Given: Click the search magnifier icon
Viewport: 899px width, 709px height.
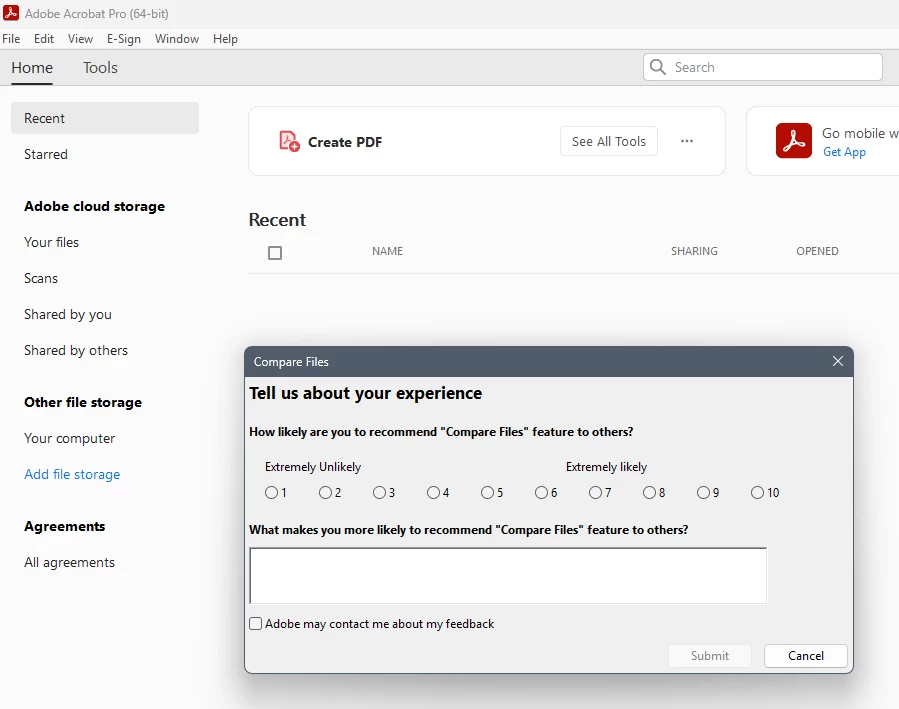Looking at the screenshot, I should (x=658, y=67).
